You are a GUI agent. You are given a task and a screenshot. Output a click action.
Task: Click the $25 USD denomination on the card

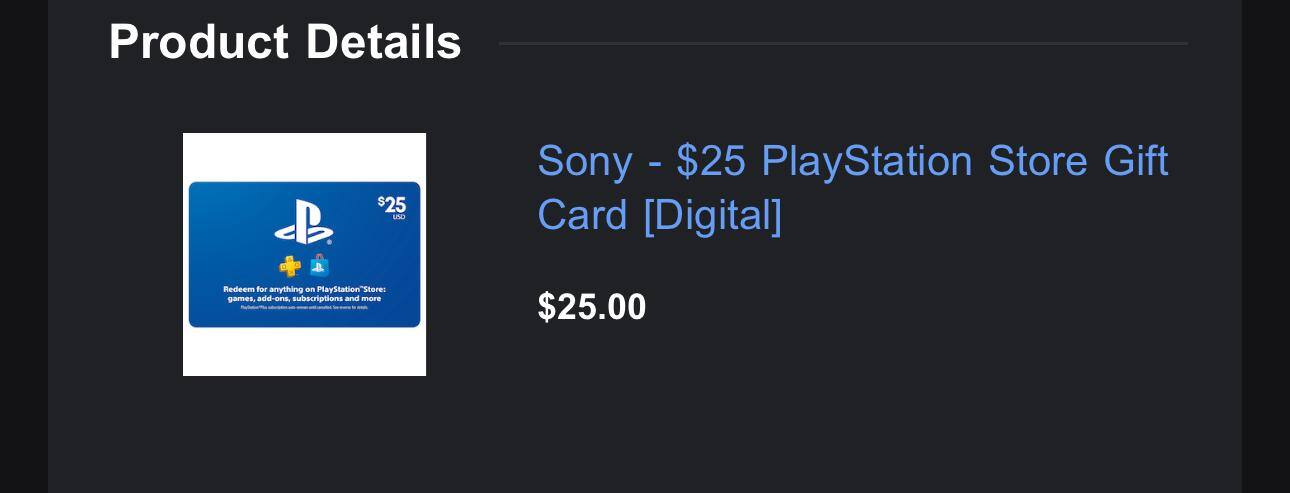click(x=393, y=206)
